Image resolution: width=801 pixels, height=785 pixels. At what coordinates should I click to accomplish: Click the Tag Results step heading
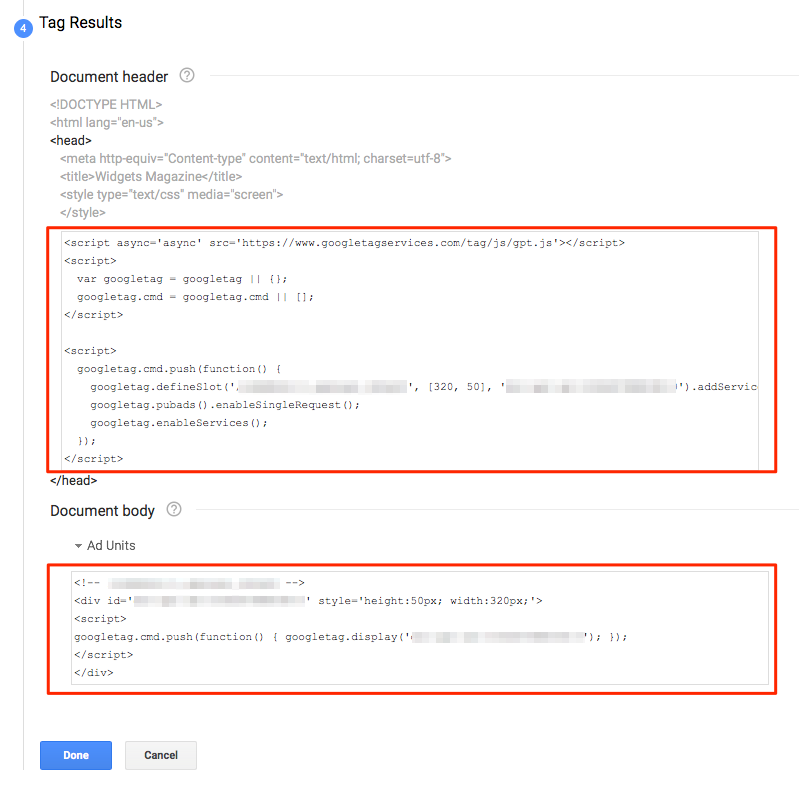coord(81,22)
